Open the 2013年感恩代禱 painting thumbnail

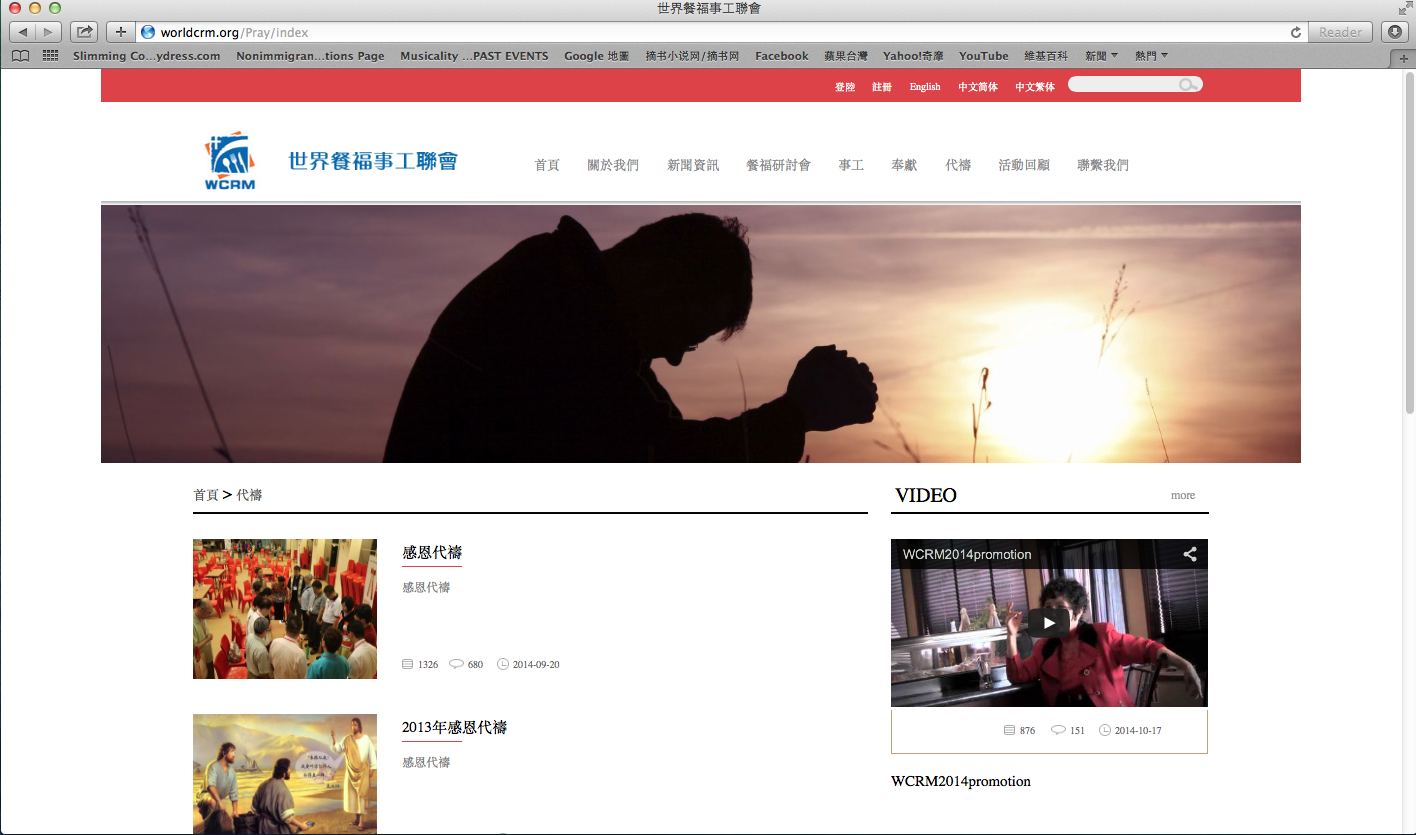(x=285, y=774)
